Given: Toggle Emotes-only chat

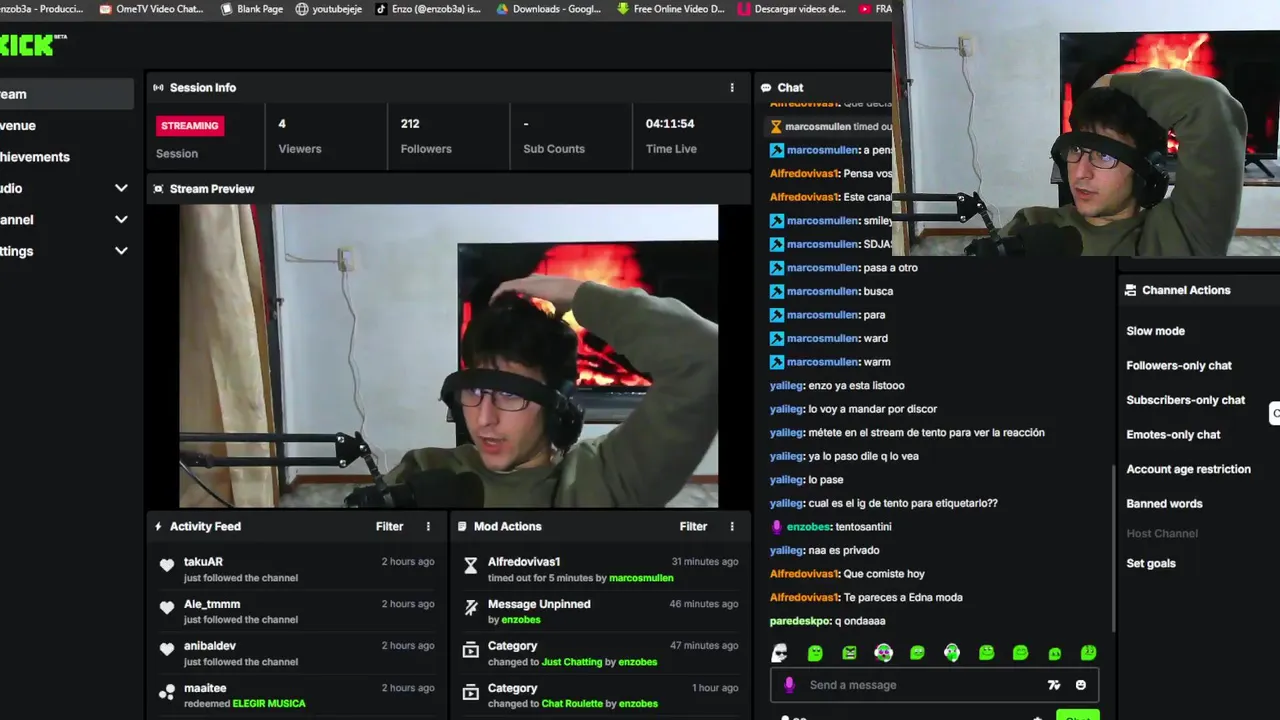Looking at the screenshot, I should coord(1173,435).
